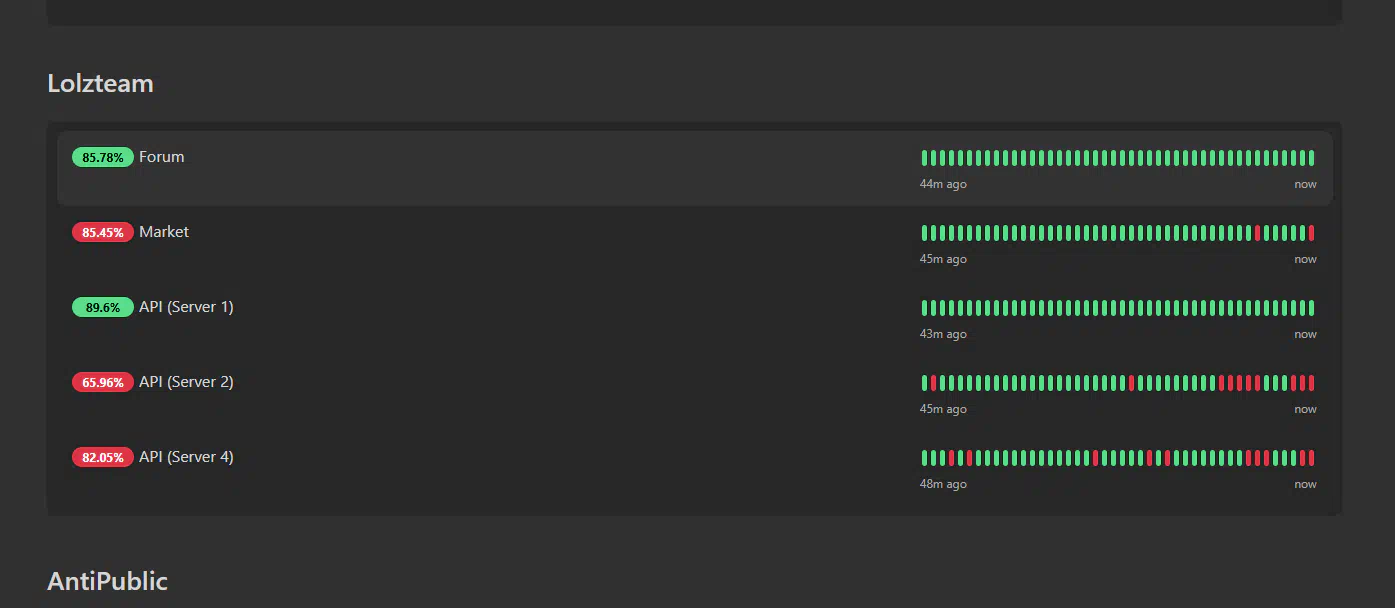
Task: Click the '48m ago' label under API Server 4
Action: click(943, 484)
